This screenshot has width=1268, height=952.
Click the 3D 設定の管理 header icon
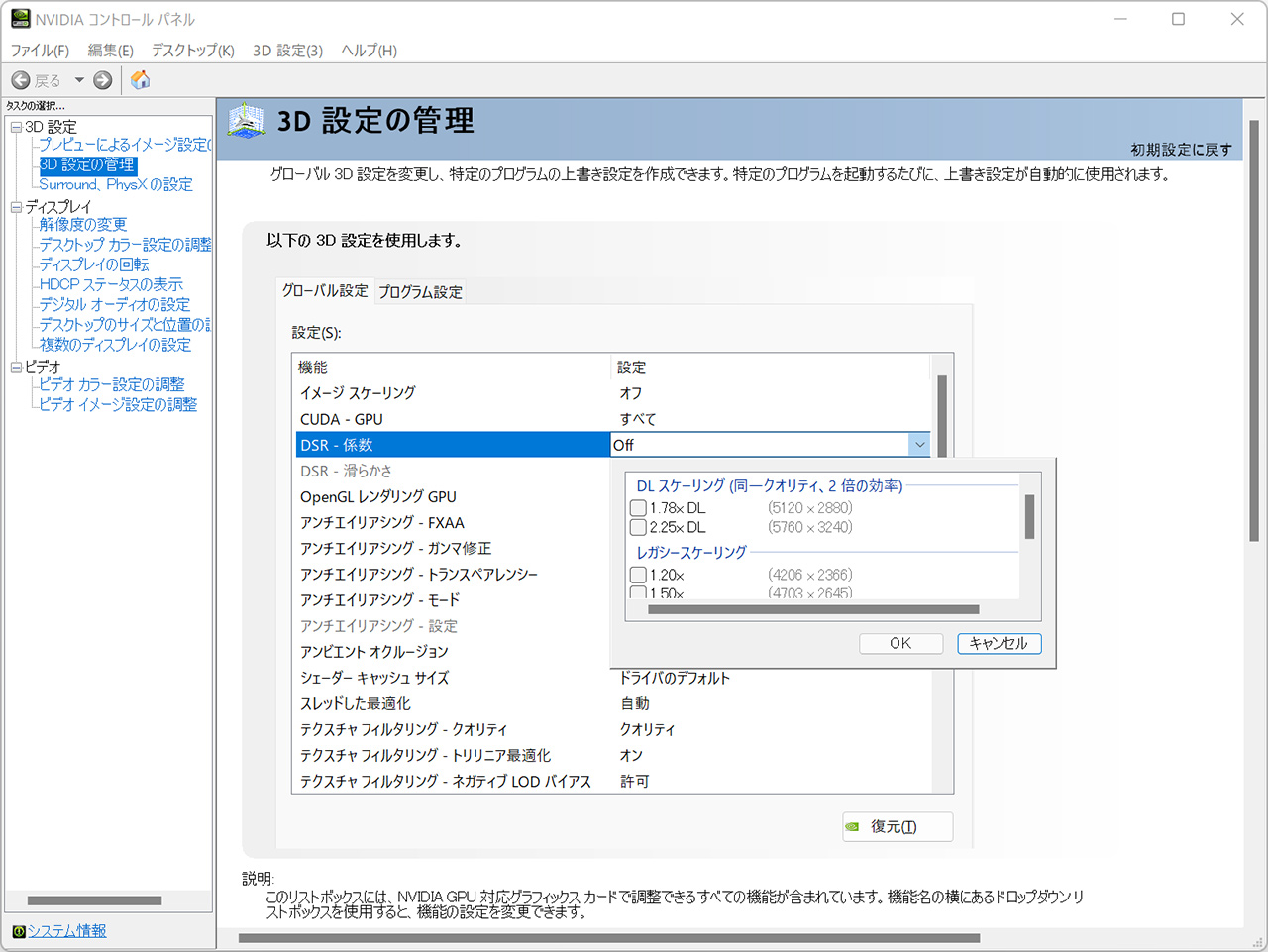pyautogui.click(x=246, y=122)
